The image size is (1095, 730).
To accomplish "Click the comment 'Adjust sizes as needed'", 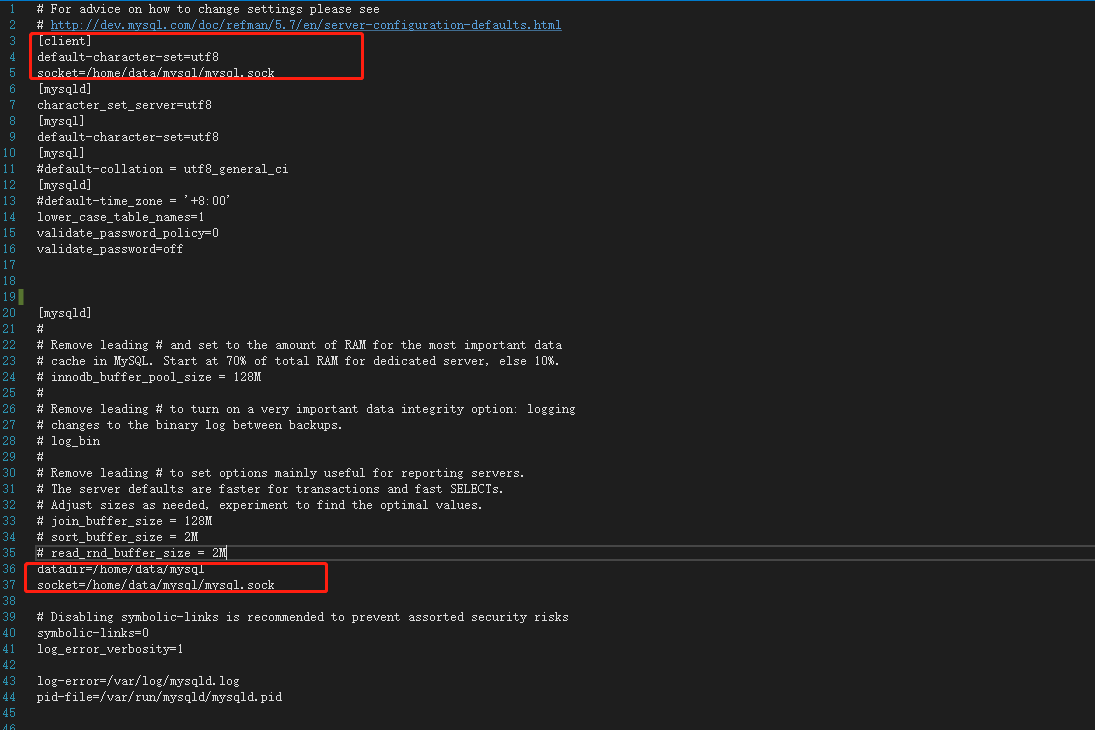I will click(x=259, y=506).
